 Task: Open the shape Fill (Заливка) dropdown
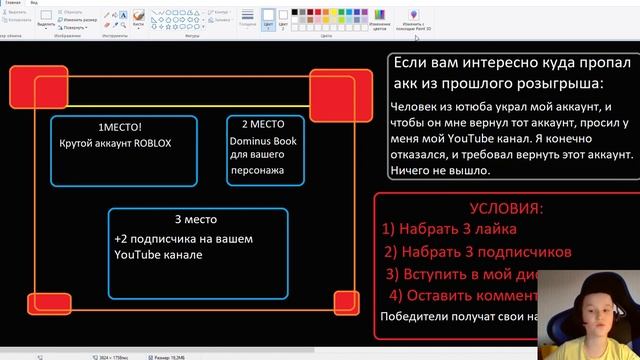(220, 20)
